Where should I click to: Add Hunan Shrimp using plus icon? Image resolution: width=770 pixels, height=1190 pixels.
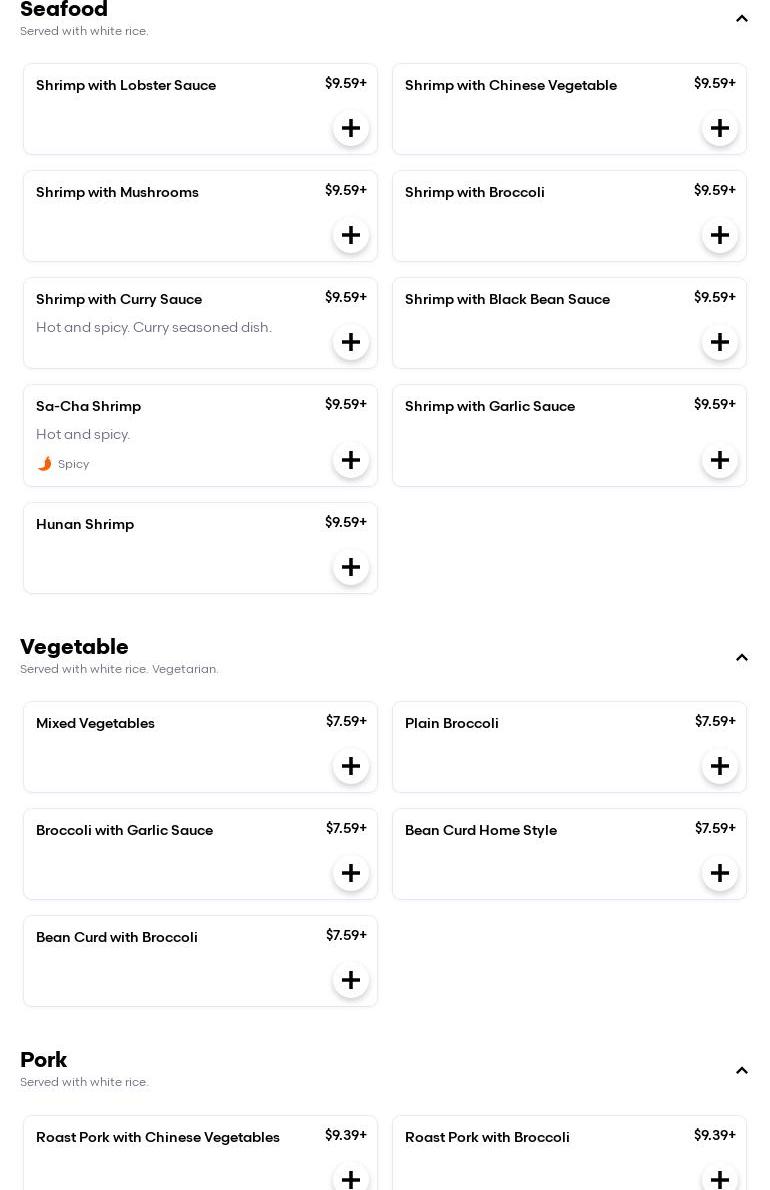point(351,567)
